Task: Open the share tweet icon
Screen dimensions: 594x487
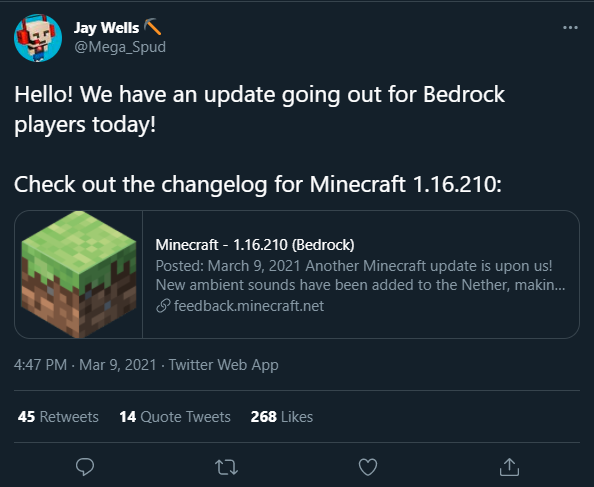Action: pos(509,467)
